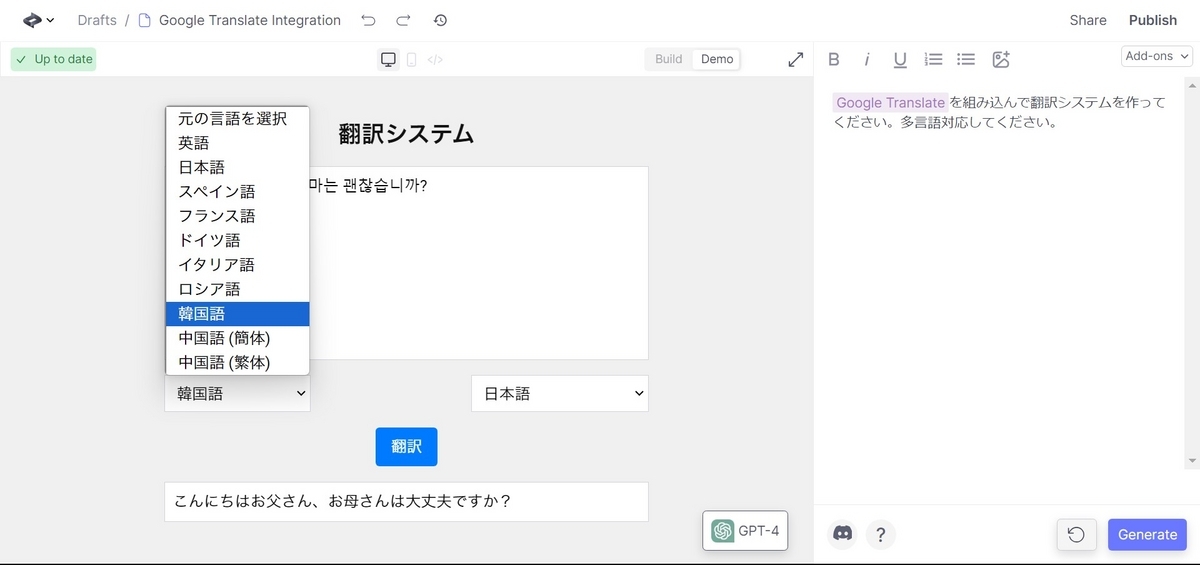The width and height of the screenshot is (1200, 565).
Task: Select GPT-4 model selector
Action: coord(745,531)
